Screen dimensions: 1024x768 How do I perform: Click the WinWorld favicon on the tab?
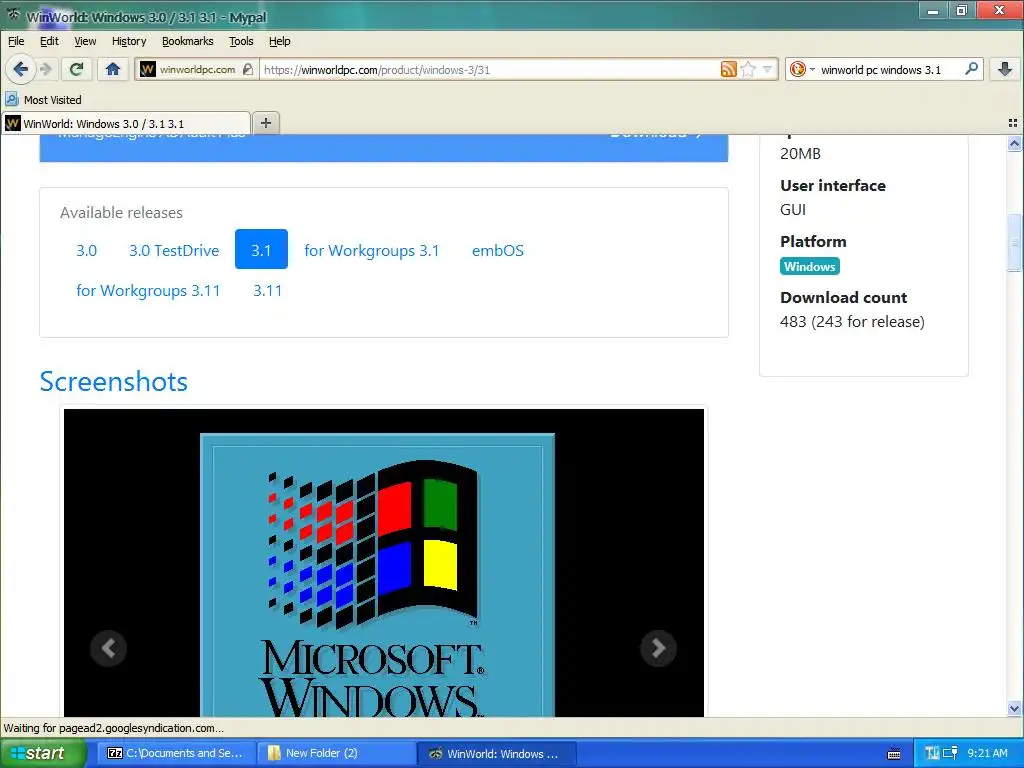click(x=13, y=123)
